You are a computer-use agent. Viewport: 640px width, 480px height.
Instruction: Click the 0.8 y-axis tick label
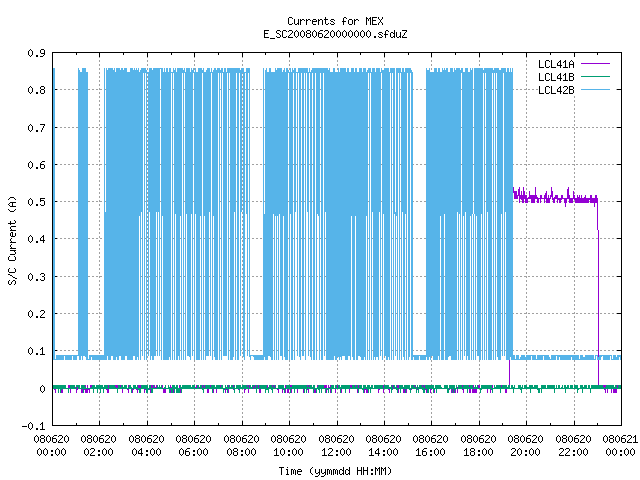36,90
